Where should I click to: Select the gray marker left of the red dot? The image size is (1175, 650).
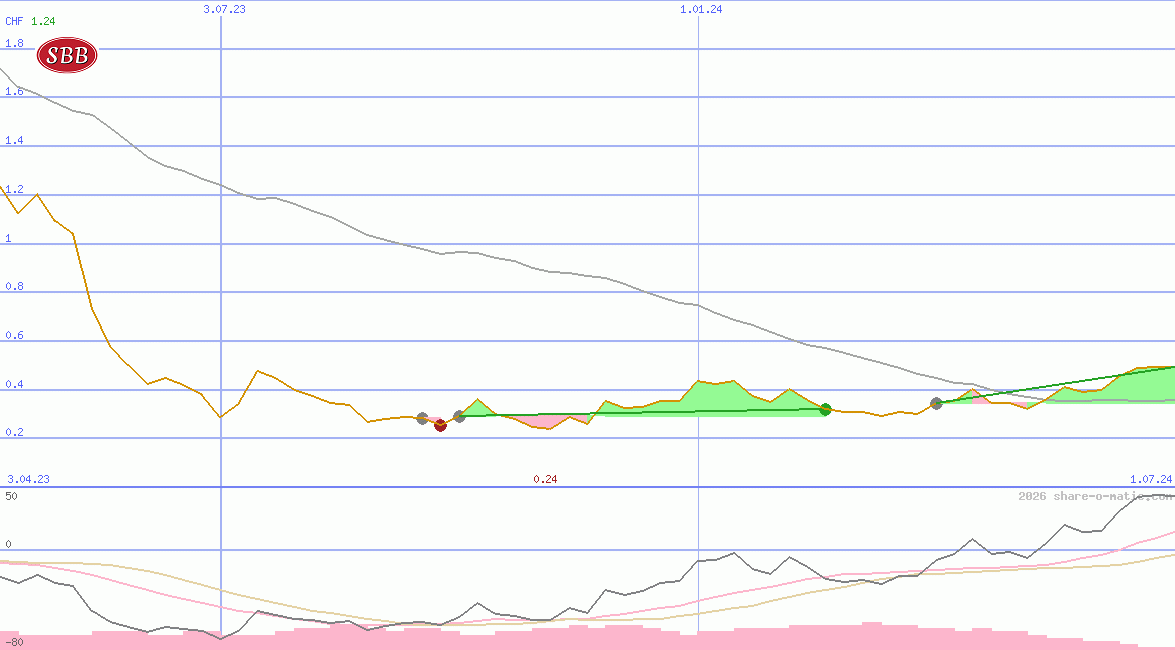[422, 418]
